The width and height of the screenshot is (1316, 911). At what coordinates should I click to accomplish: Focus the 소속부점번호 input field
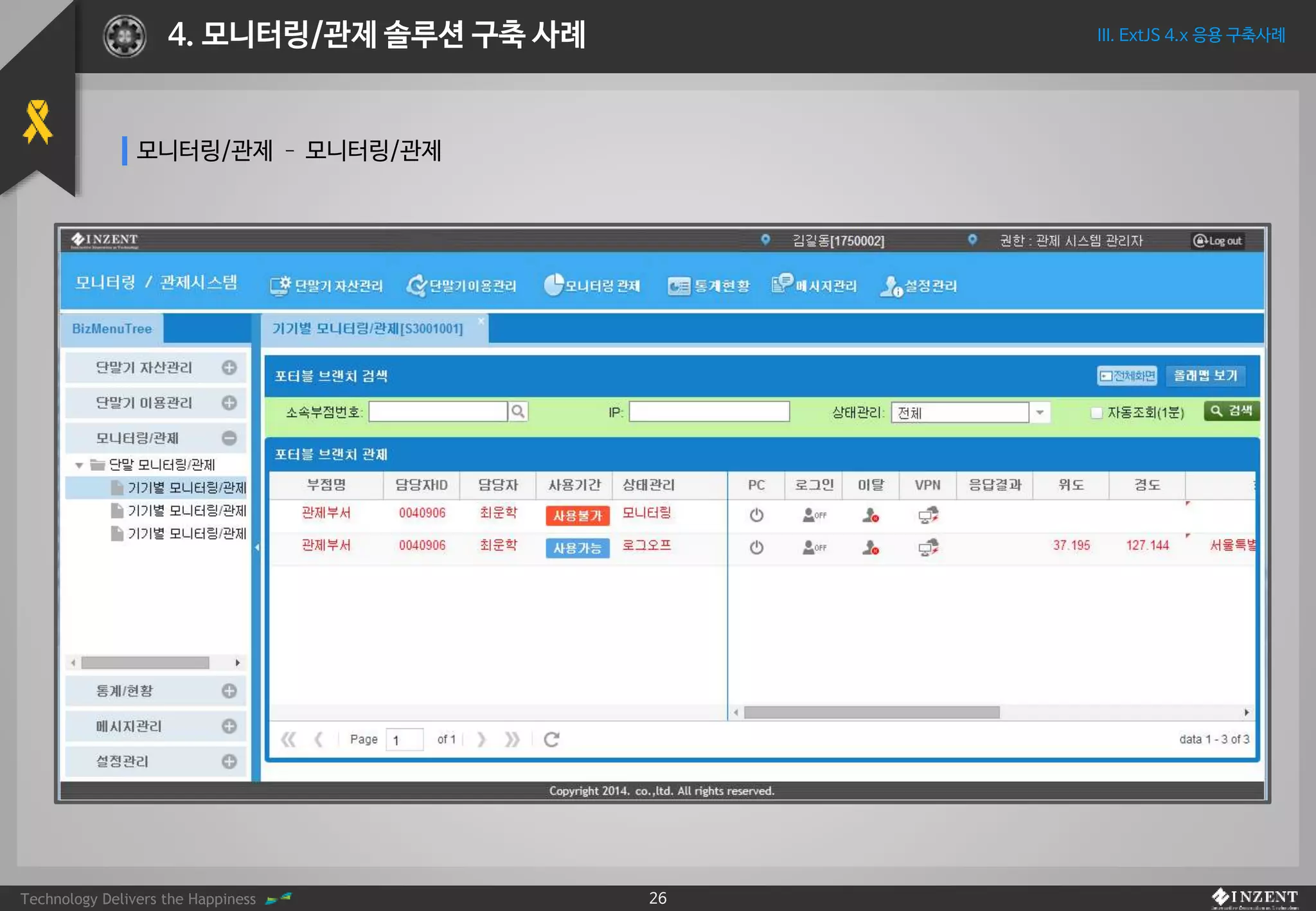[x=438, y=412]
